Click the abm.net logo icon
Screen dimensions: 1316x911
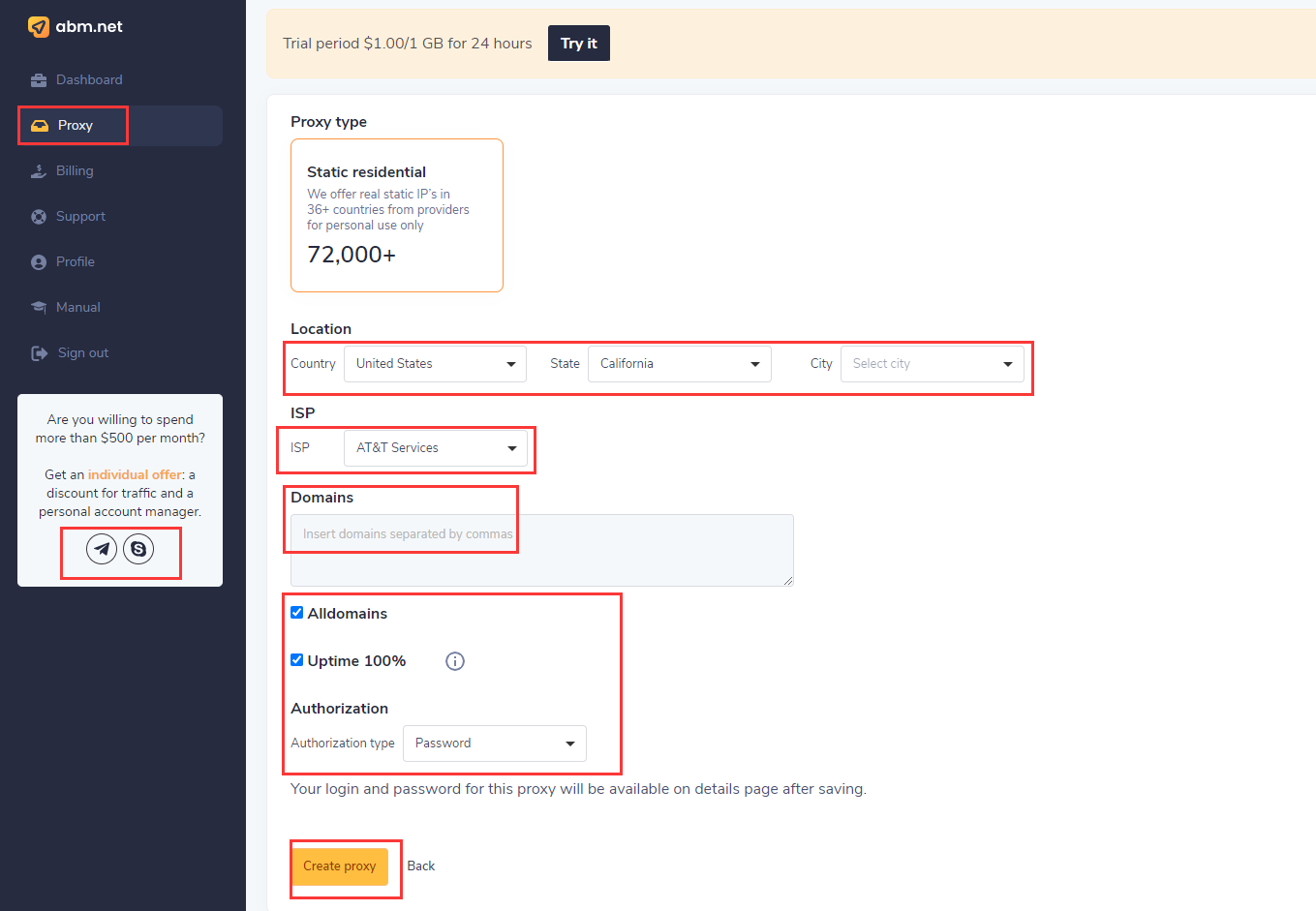tap(39, 27)
